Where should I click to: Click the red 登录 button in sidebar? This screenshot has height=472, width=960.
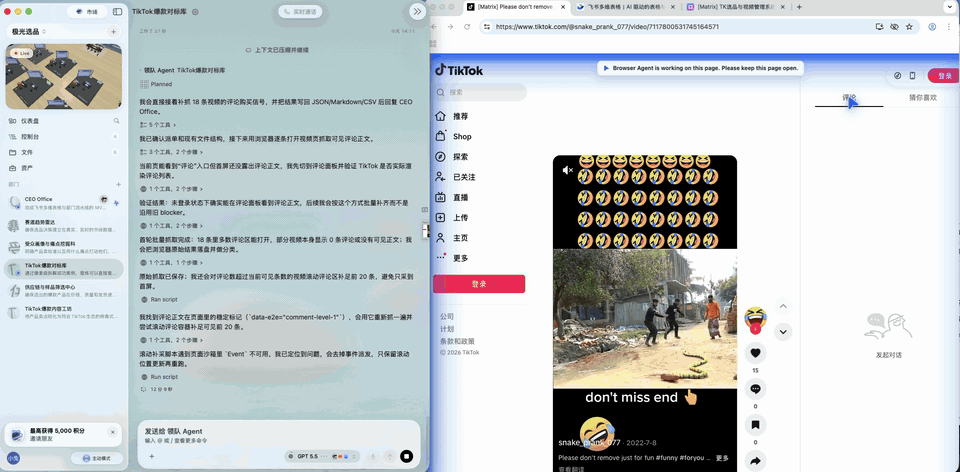[479, 284]
